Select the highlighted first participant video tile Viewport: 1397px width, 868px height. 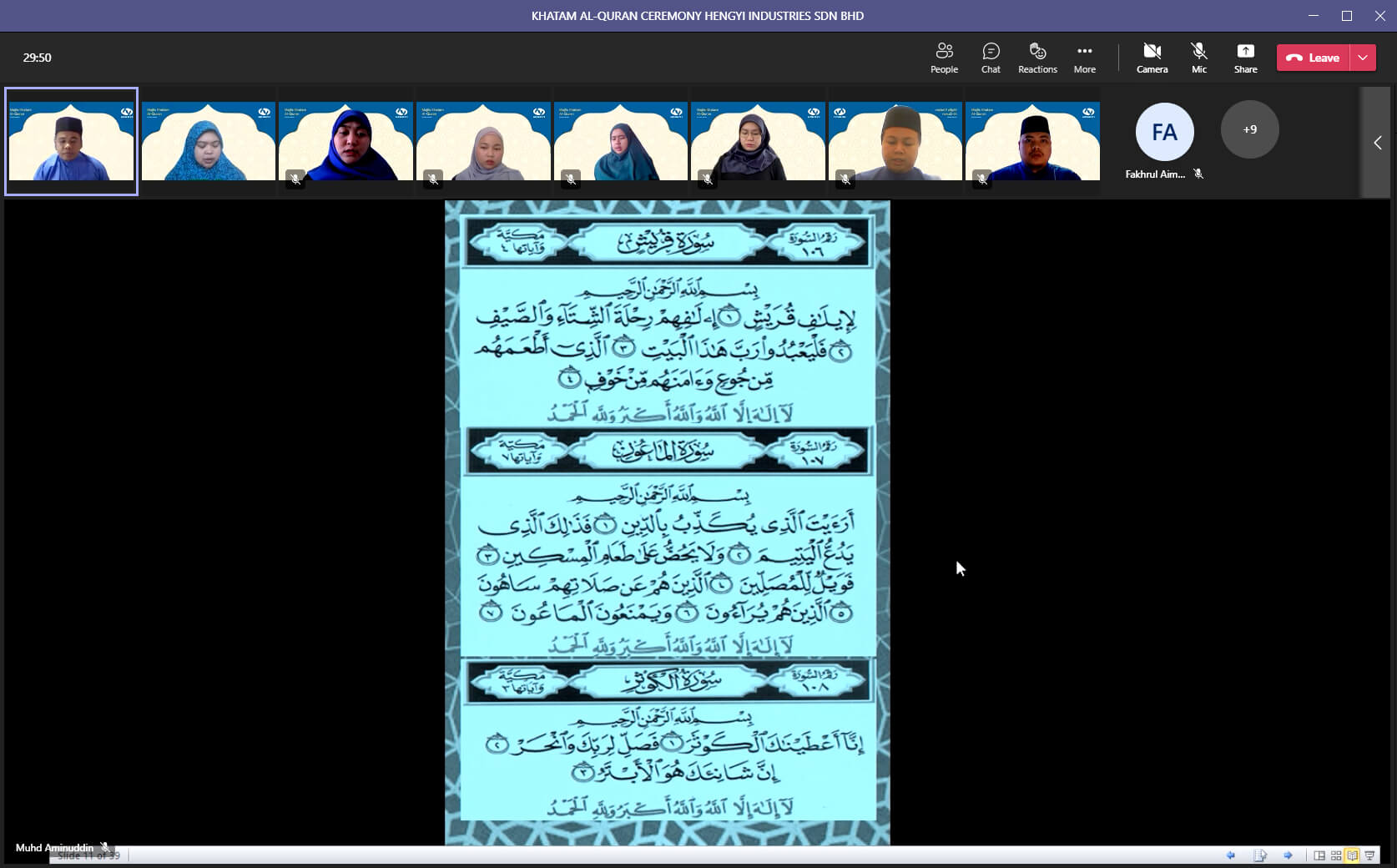[71, 141]
